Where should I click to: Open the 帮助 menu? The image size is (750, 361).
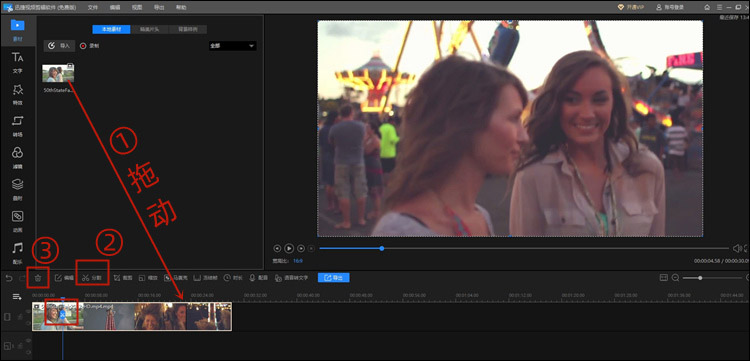(x=181, y=7)
